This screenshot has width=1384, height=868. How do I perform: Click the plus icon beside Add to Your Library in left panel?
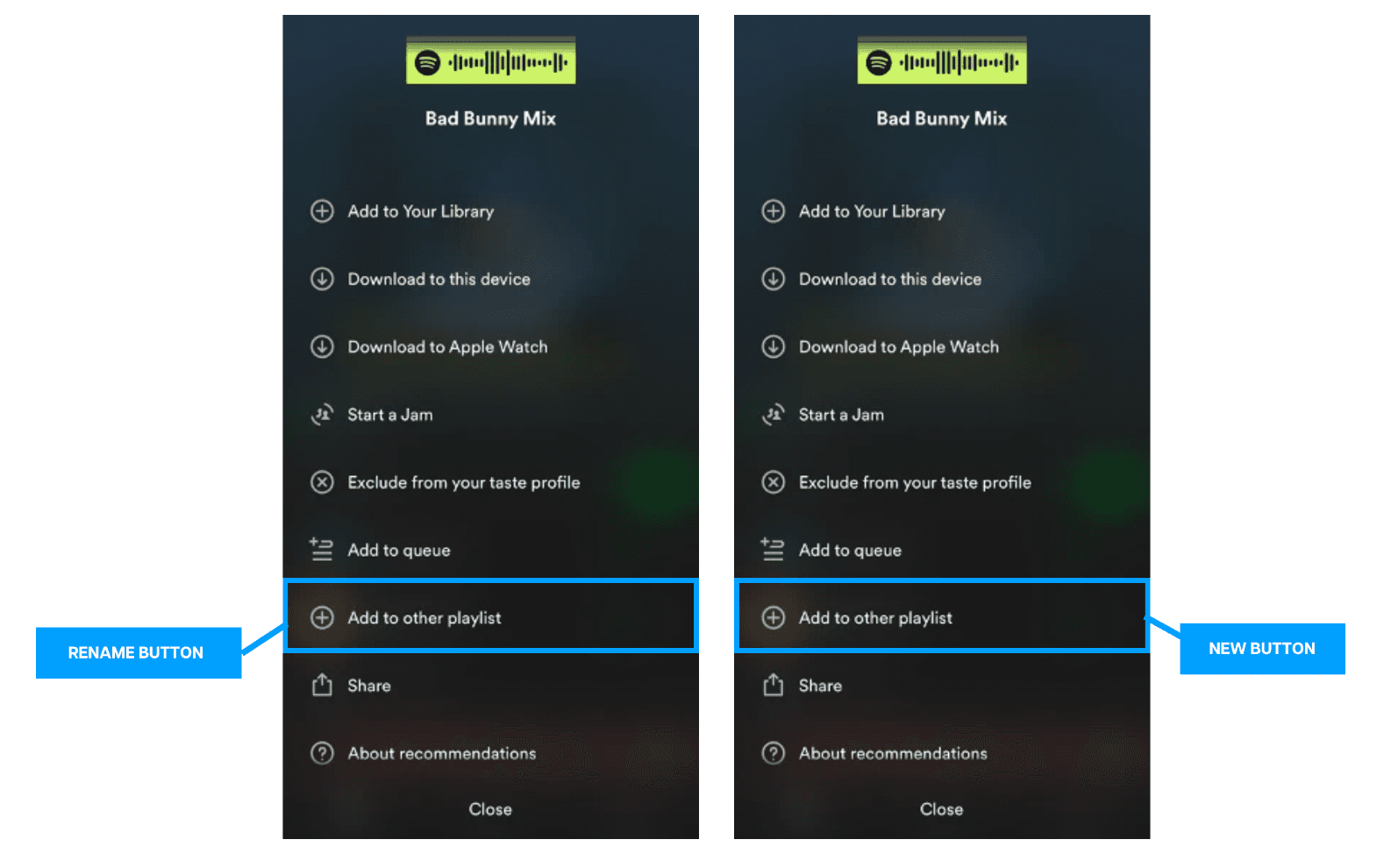(322, 211)
